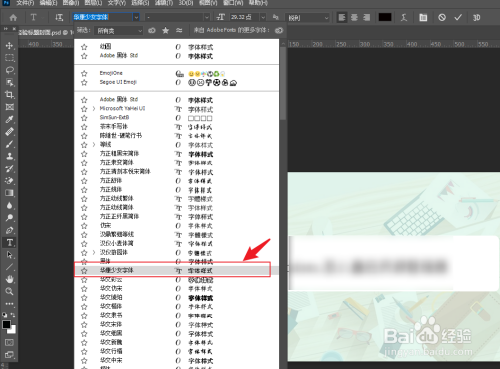Right align the text
This screenshot has height=369, width=500.
[x=367, y=17]
